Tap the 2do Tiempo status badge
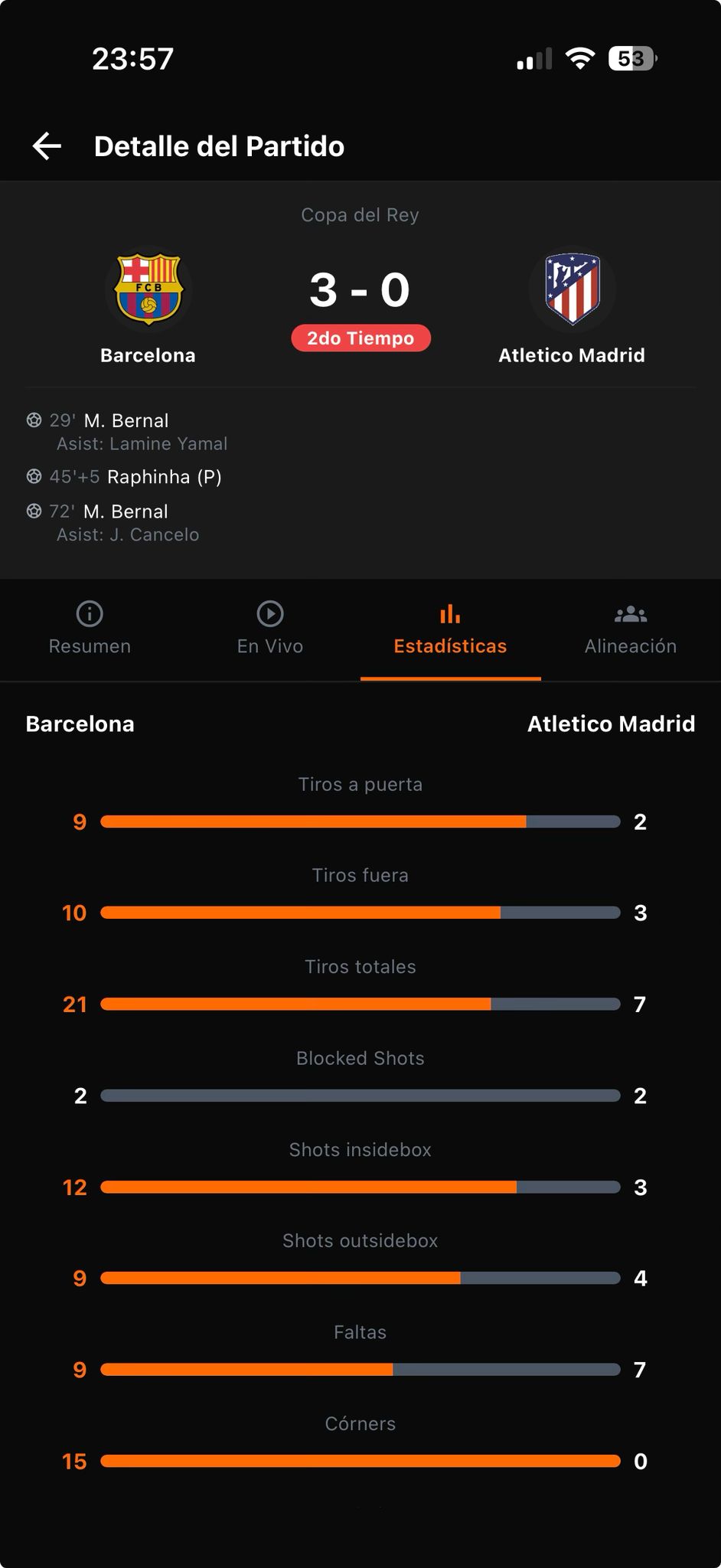Image resolution: width=721 pixels, height=1568 pixels. (x=360, y=338)
